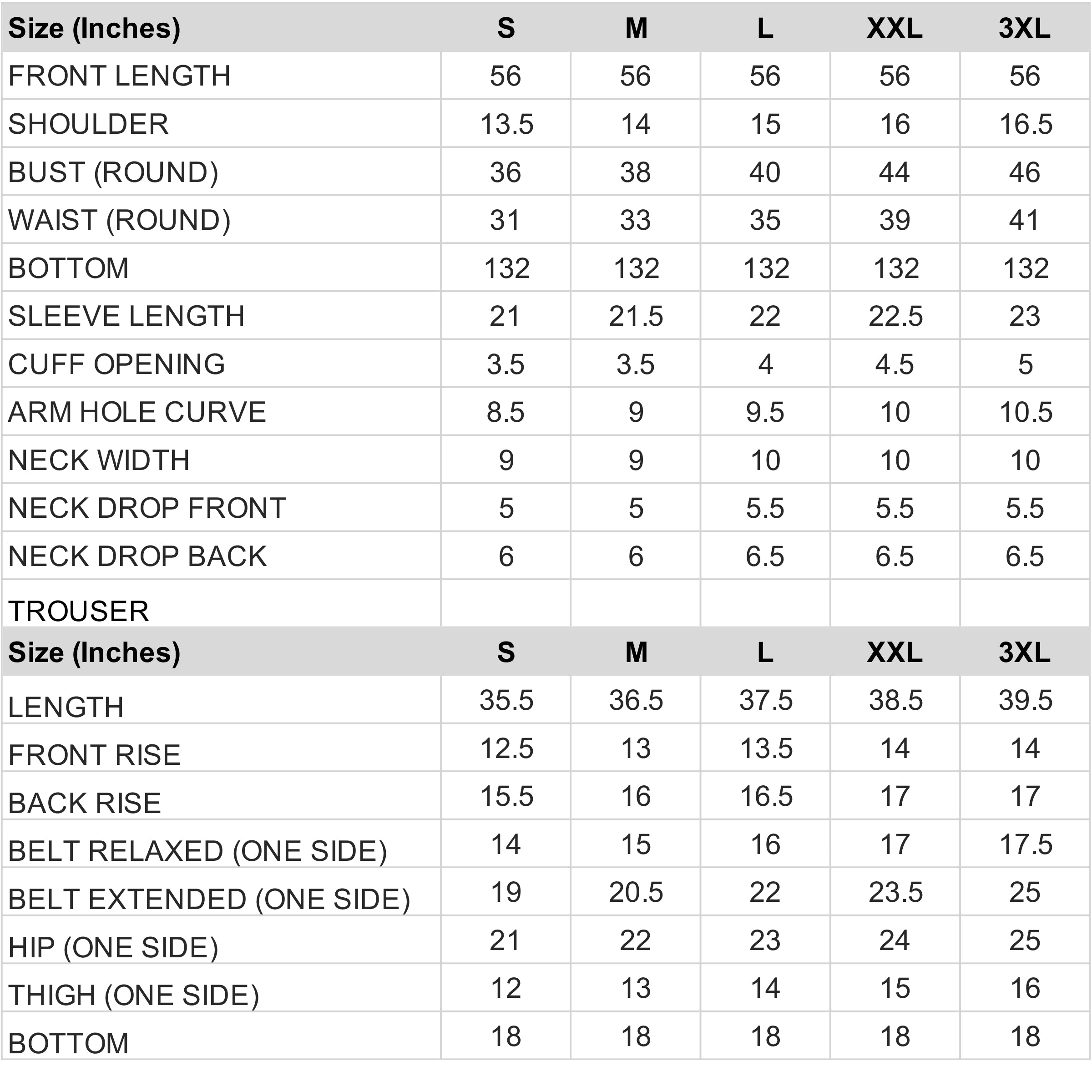Click the NECK WIDTH row label

[x=99, y=460]
